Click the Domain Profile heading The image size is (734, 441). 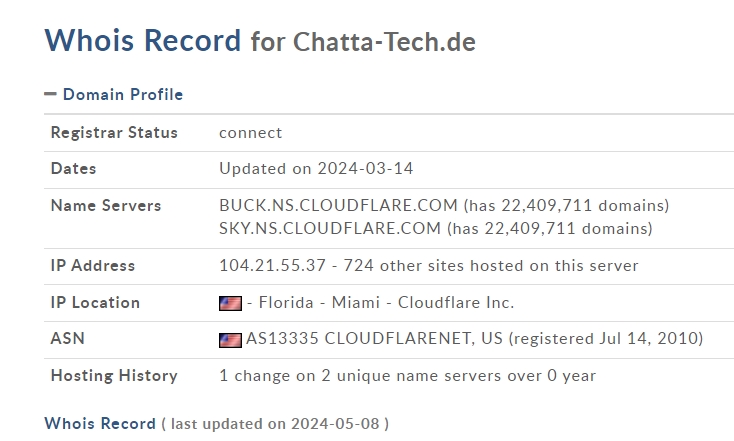coord(123,95)
